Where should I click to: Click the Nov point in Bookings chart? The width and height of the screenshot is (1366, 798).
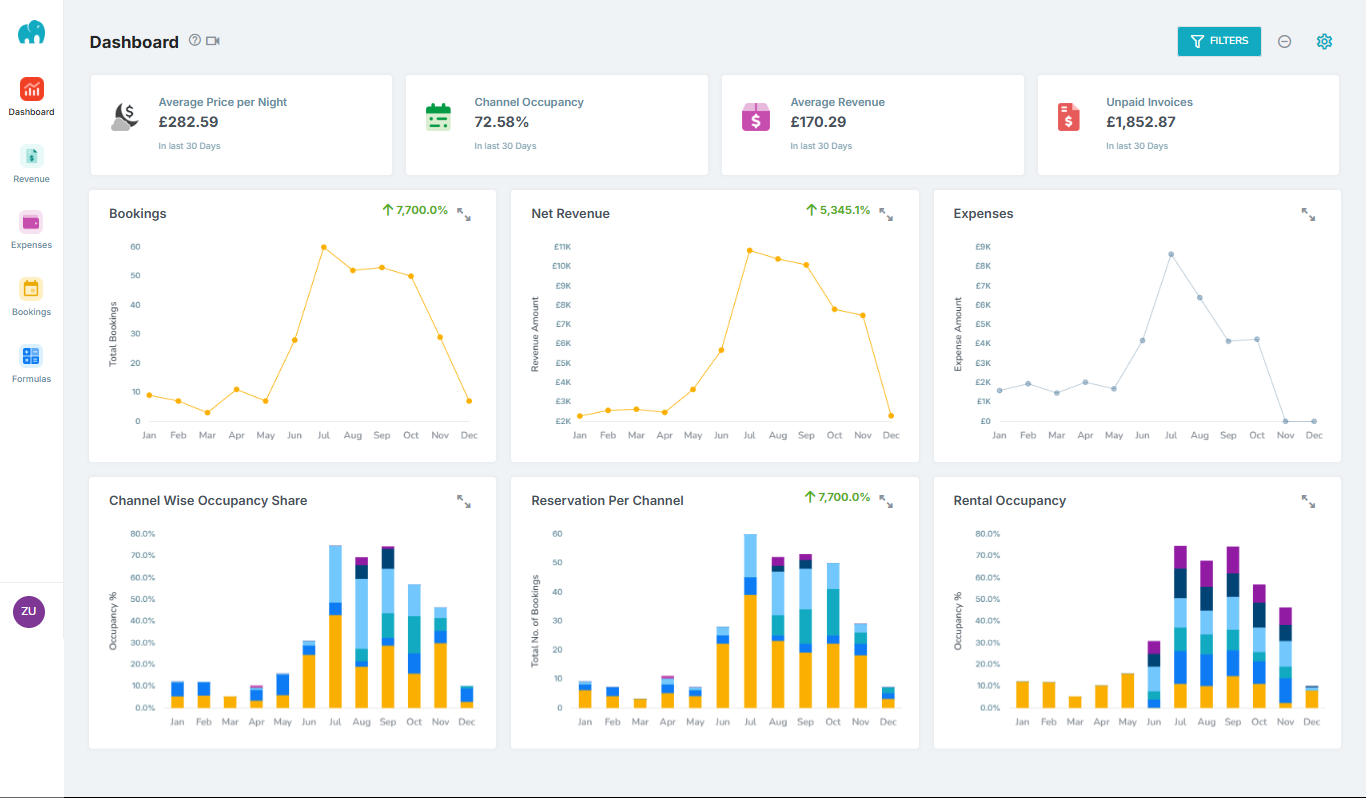(x=440, y=337)
